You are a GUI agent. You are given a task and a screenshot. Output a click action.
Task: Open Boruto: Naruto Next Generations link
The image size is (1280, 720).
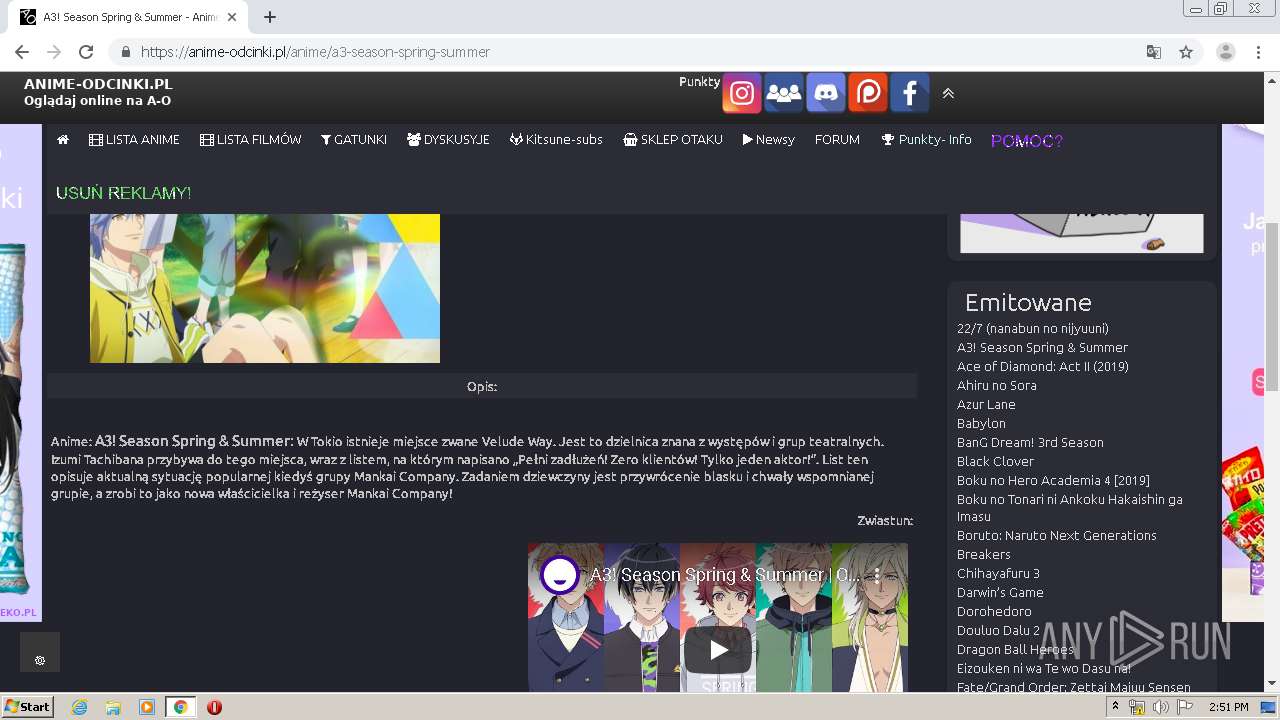click(x=1056, y=535)
